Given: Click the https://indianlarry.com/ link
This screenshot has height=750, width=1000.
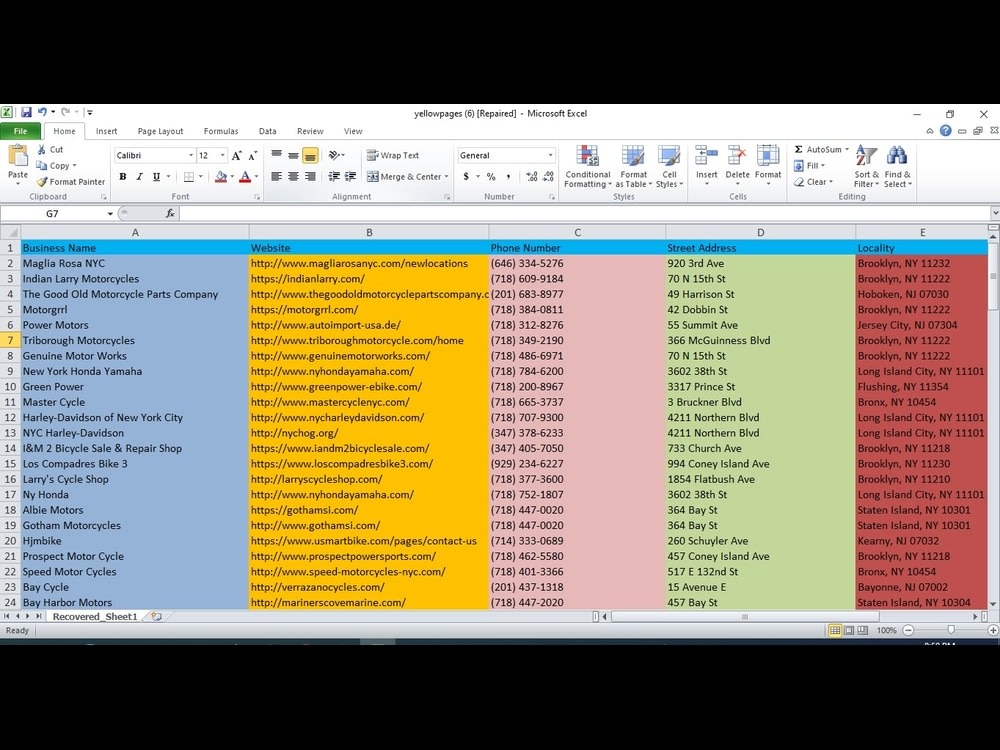Looking at the screenshot, I should pos(307,279).
